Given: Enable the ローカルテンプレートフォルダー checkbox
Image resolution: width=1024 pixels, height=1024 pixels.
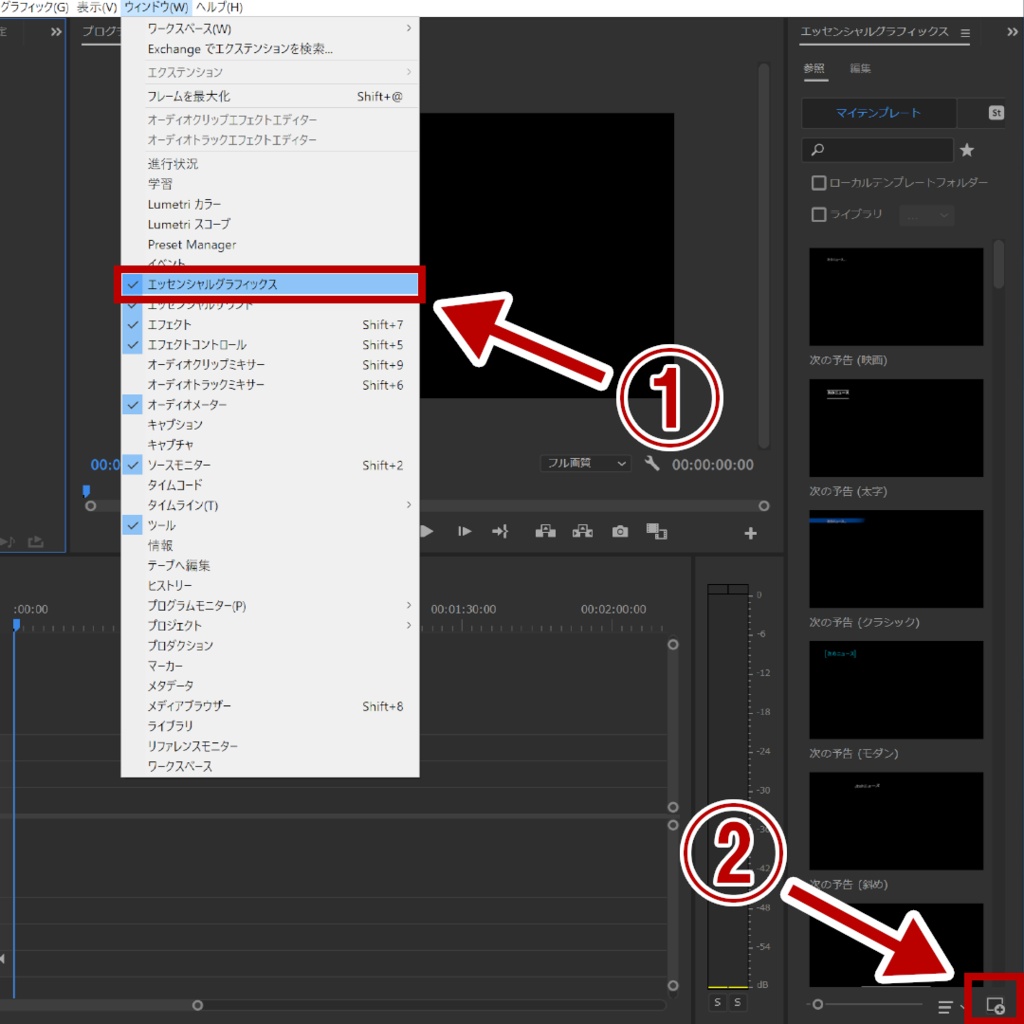Looking at the screenshot, I should (x=817, y=182).
